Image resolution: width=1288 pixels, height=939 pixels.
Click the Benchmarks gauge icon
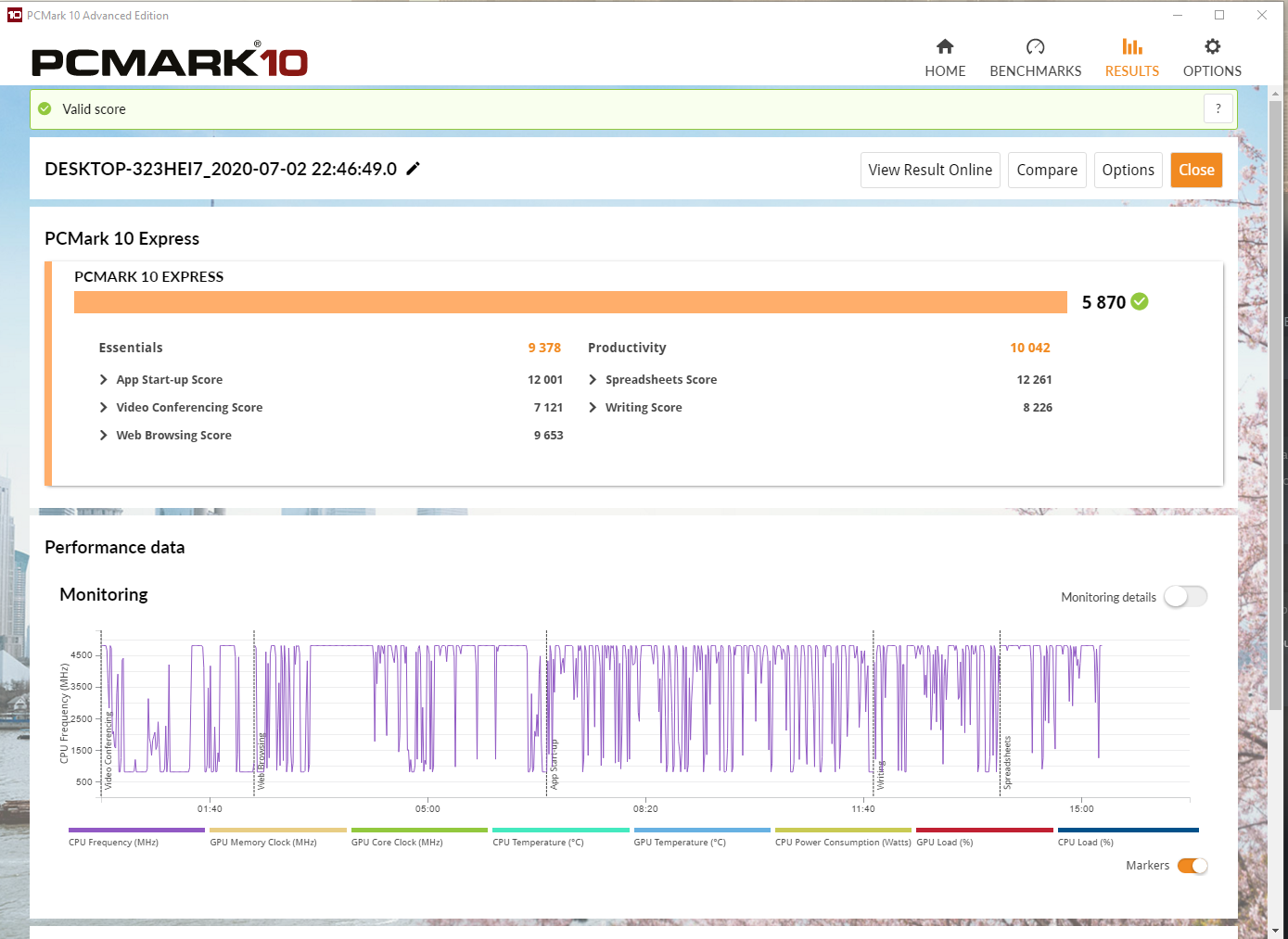coord(1036,46)
